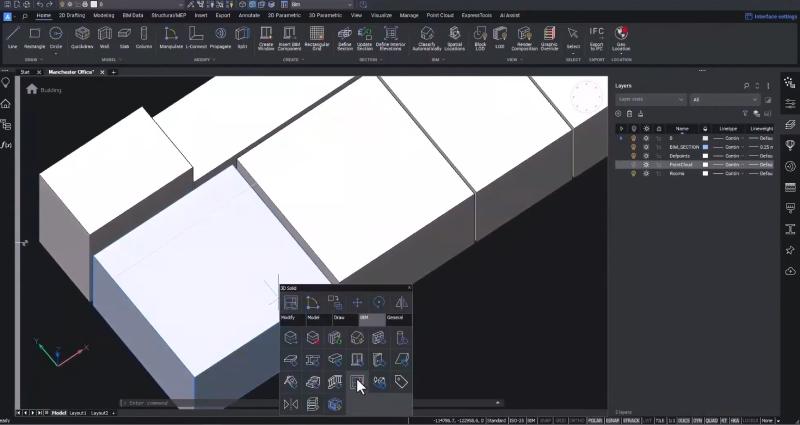Image resolution: width=800 pixels, height=425 pixels.
Task: Open the Layer state dropdown
Action: point(651,99)
